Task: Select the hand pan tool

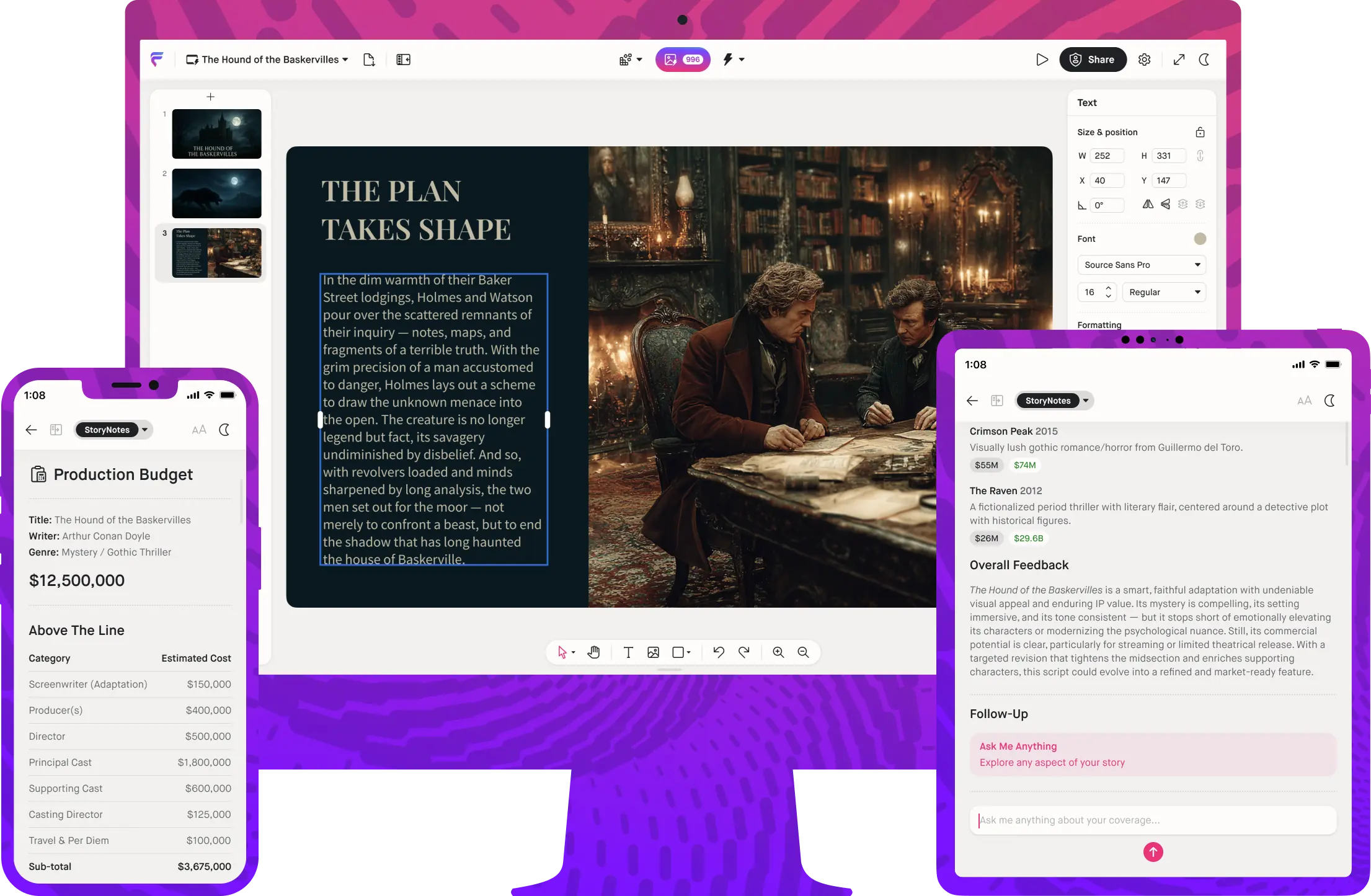Action: click(593, 652)
